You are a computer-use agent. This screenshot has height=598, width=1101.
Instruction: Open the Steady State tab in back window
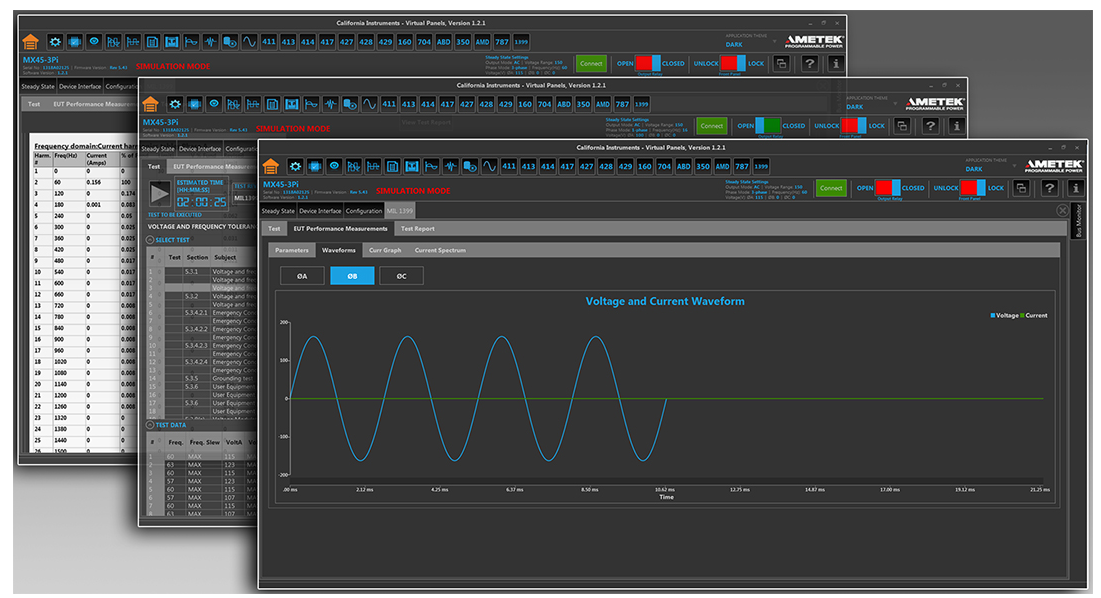click(38, 86)
